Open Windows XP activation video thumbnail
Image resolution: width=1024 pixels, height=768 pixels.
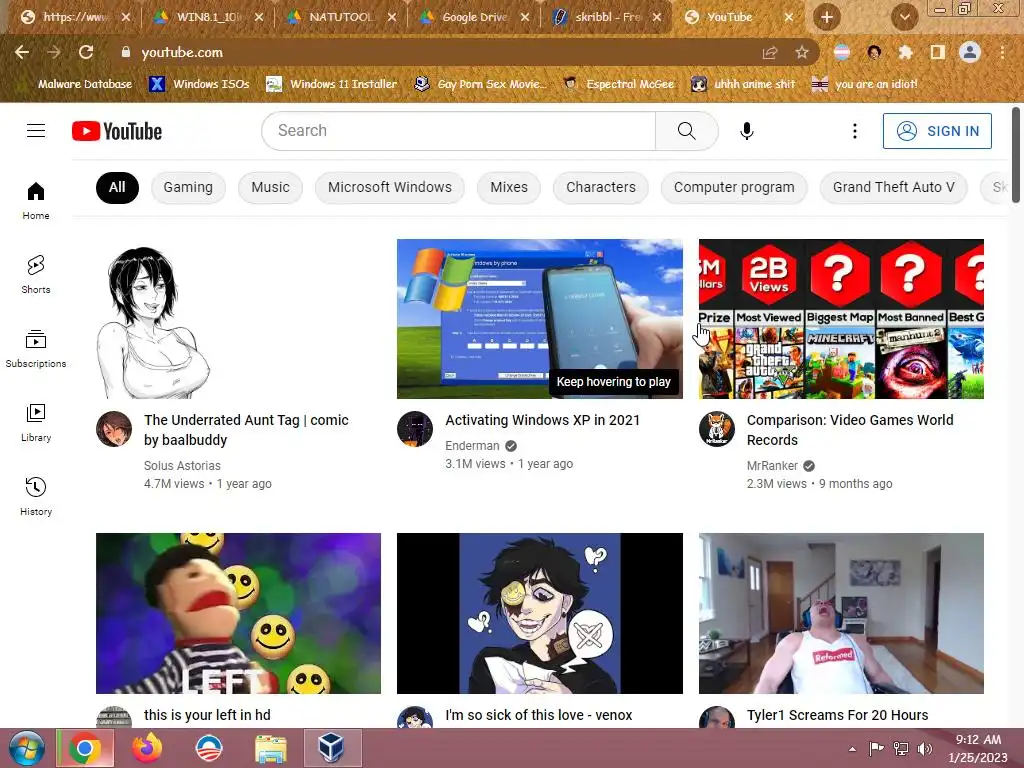[x=539, y=319]
